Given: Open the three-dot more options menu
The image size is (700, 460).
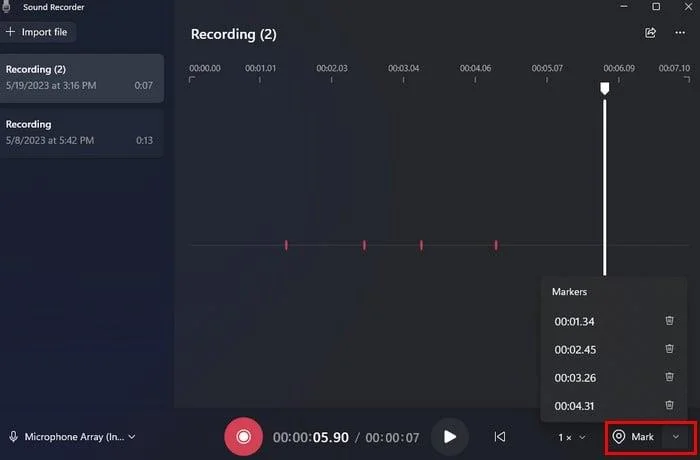Looking at the screenshot, I should 681,33.
